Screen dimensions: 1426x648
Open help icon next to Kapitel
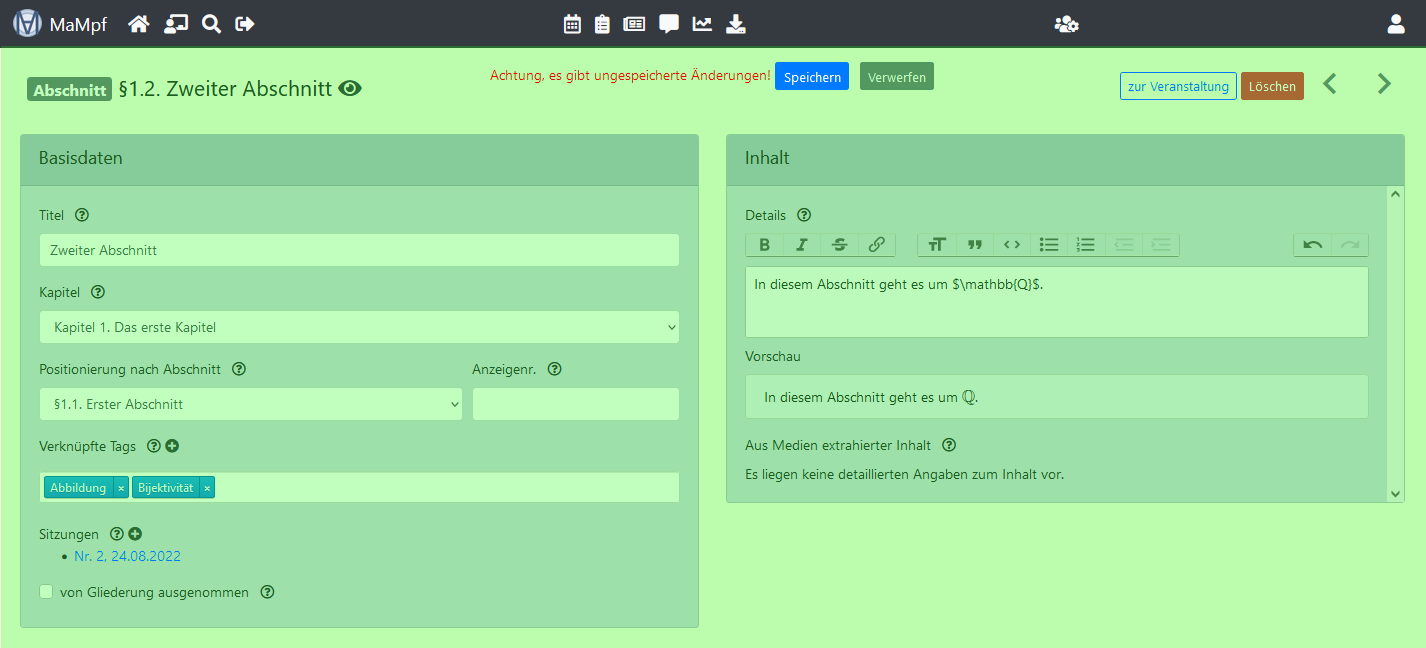[98, 292]
